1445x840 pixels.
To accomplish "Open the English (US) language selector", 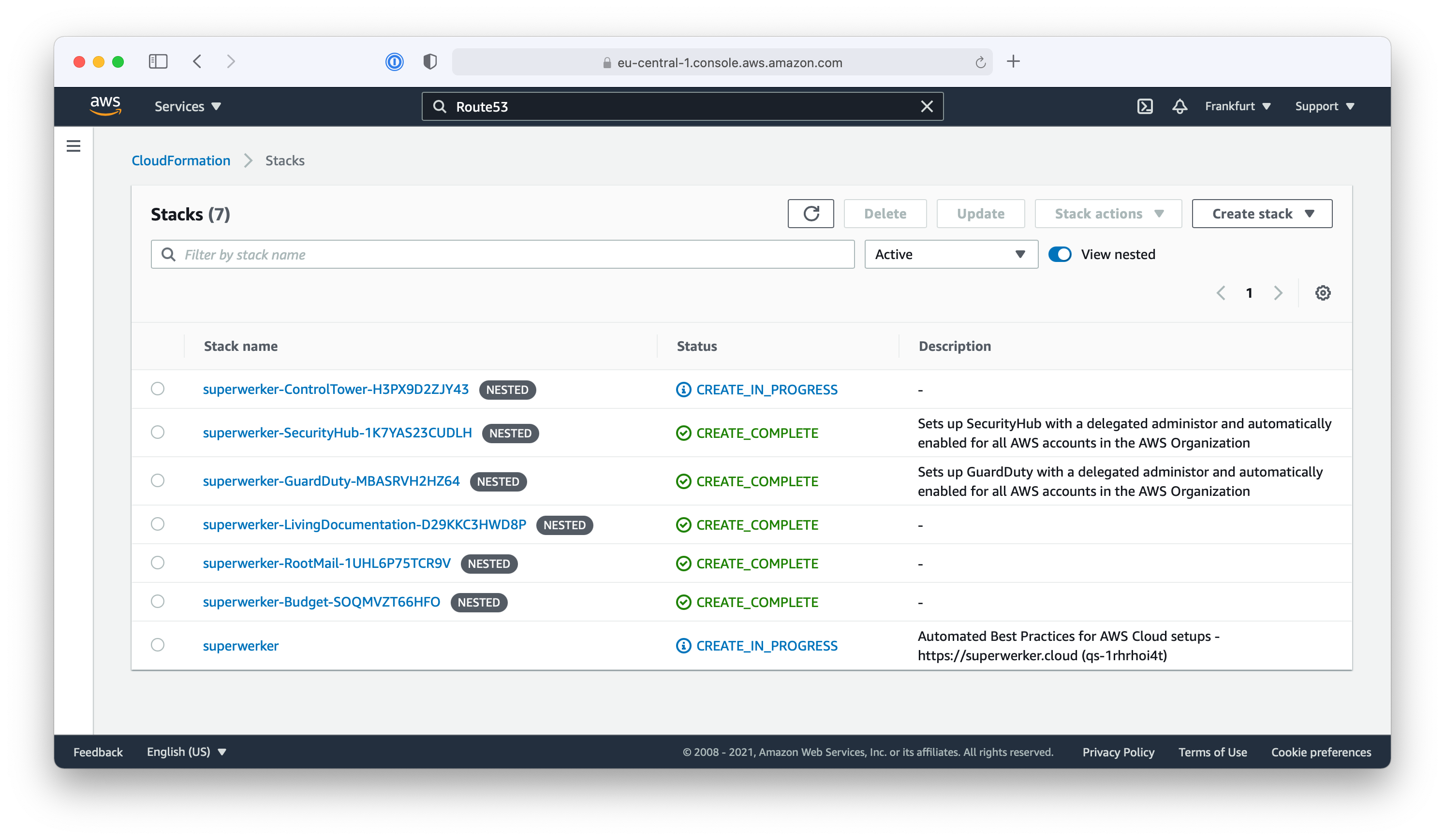I will [x=186, y=753].
